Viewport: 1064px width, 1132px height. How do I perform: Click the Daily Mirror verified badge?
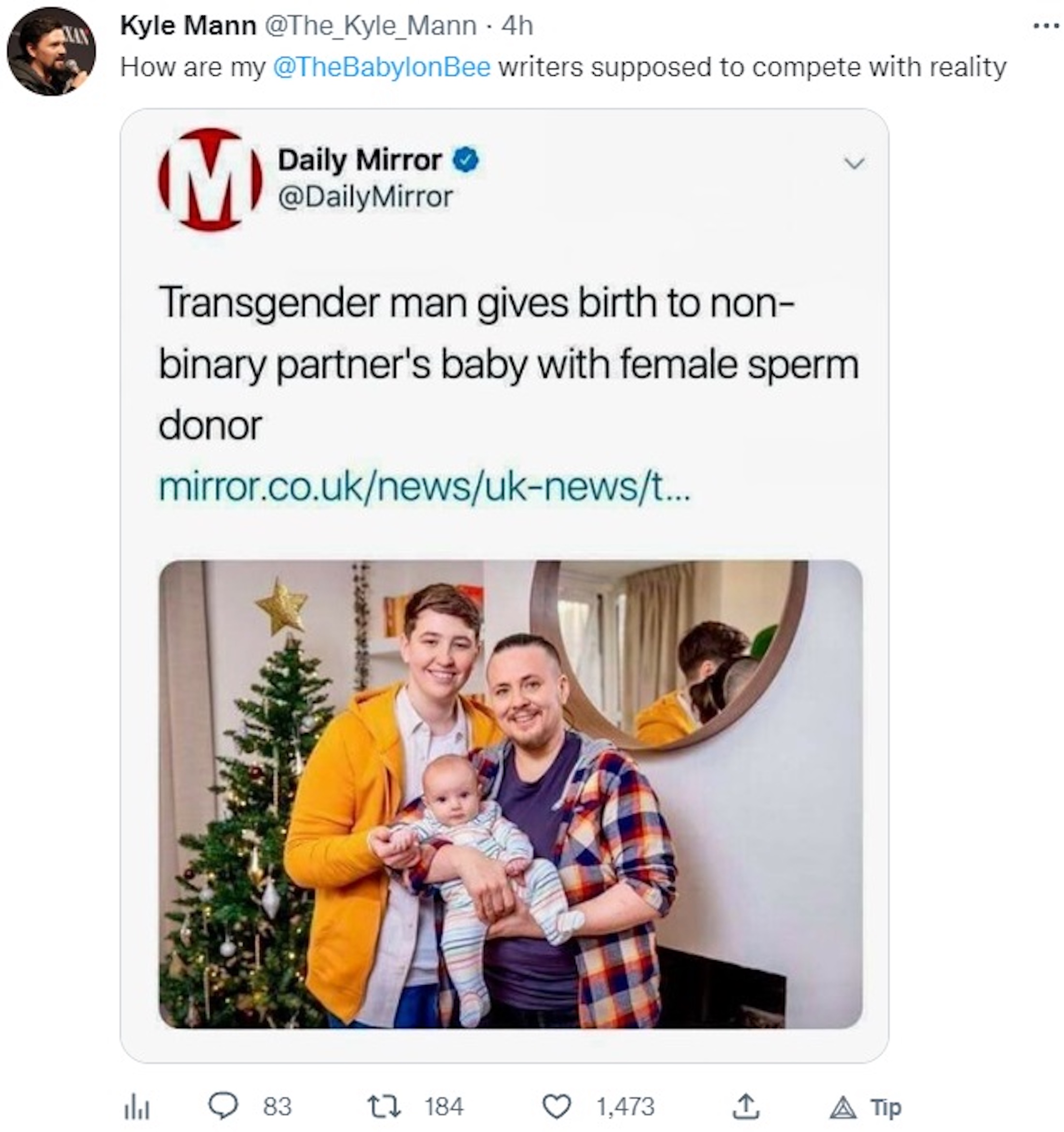465,160
